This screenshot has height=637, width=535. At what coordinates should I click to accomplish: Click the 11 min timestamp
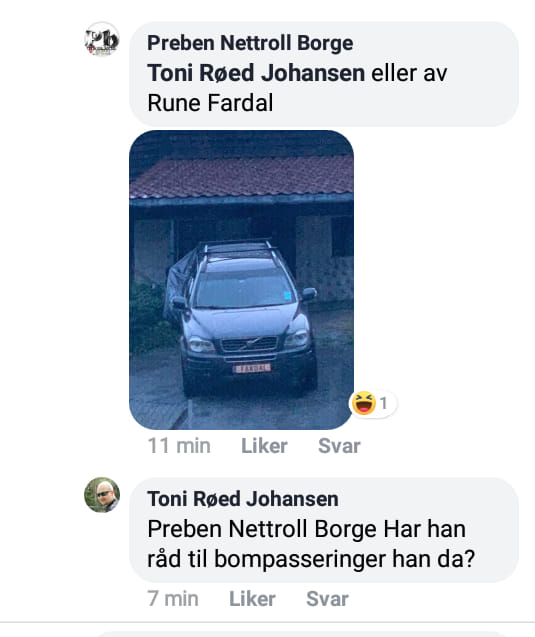(179, 446)
